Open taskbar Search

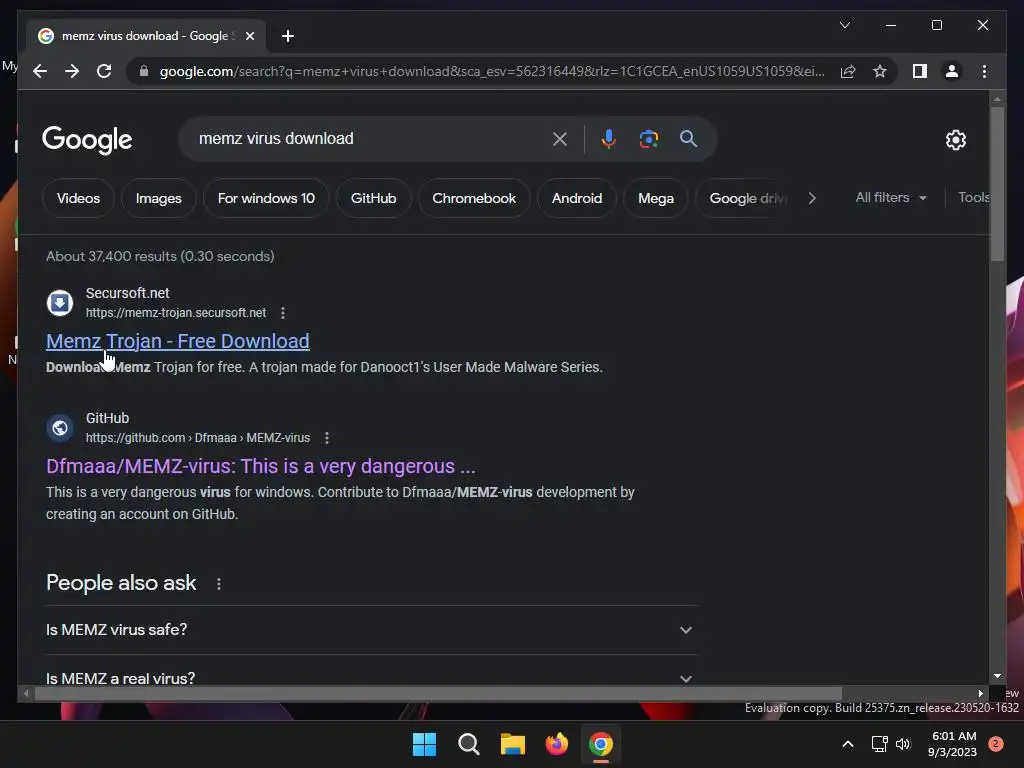coord(468,744)
